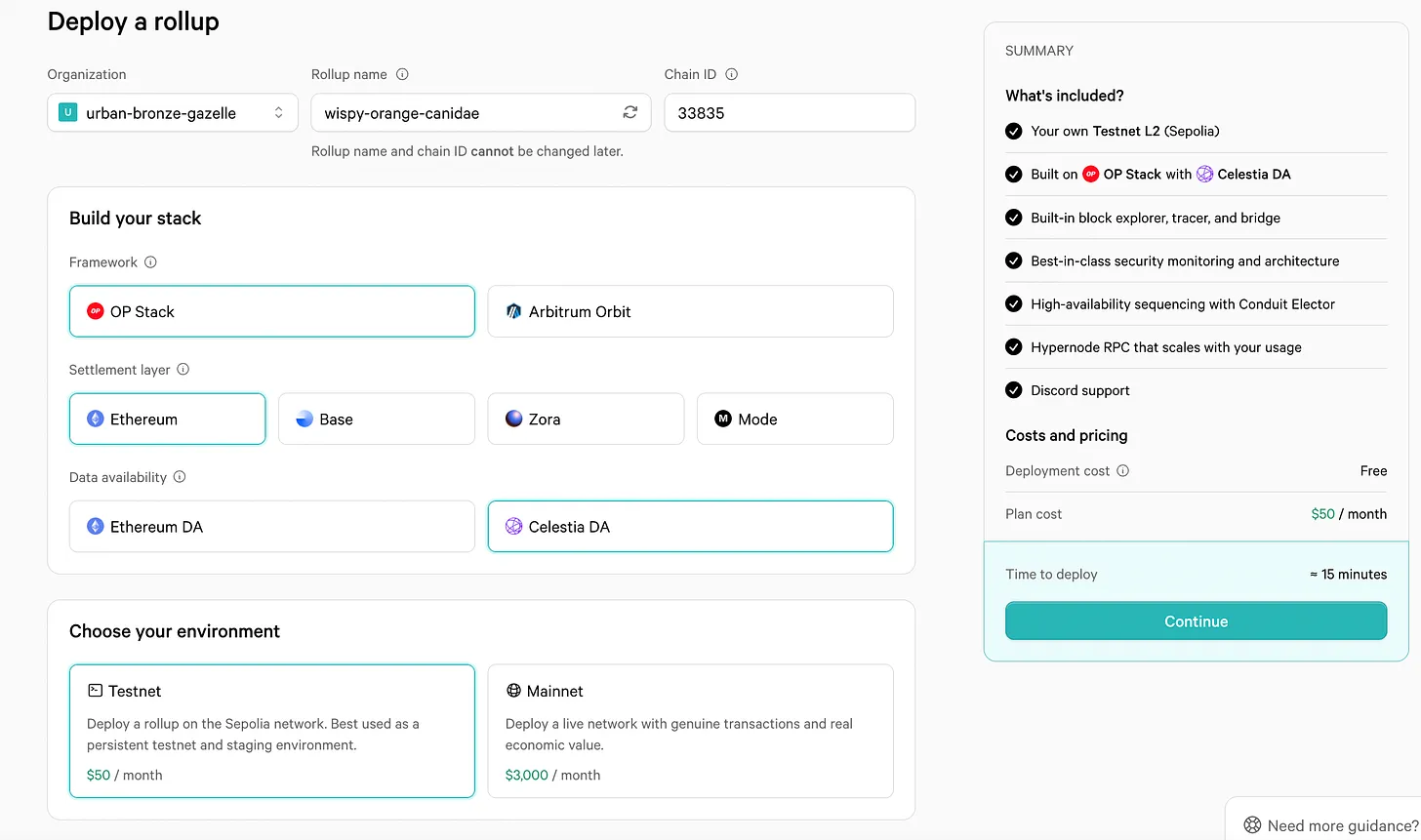The image size is (1421, 840).
Task: Click checkmark beside Best-in-class security monitoring
Action: [x=1014, y=260]
